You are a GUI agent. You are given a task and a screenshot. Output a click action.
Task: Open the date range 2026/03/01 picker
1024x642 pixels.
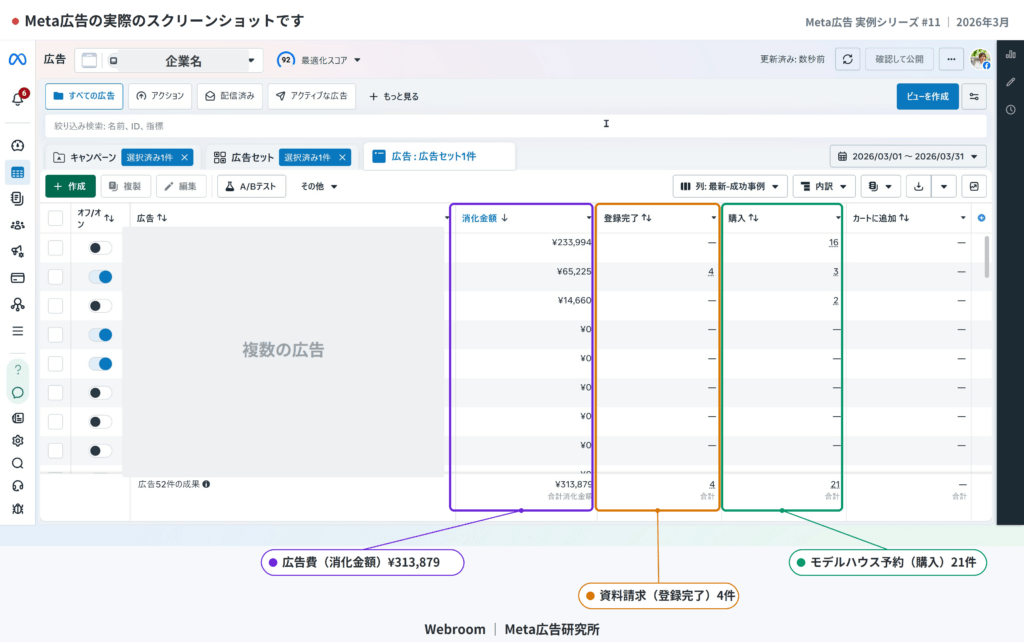[908, 157]
